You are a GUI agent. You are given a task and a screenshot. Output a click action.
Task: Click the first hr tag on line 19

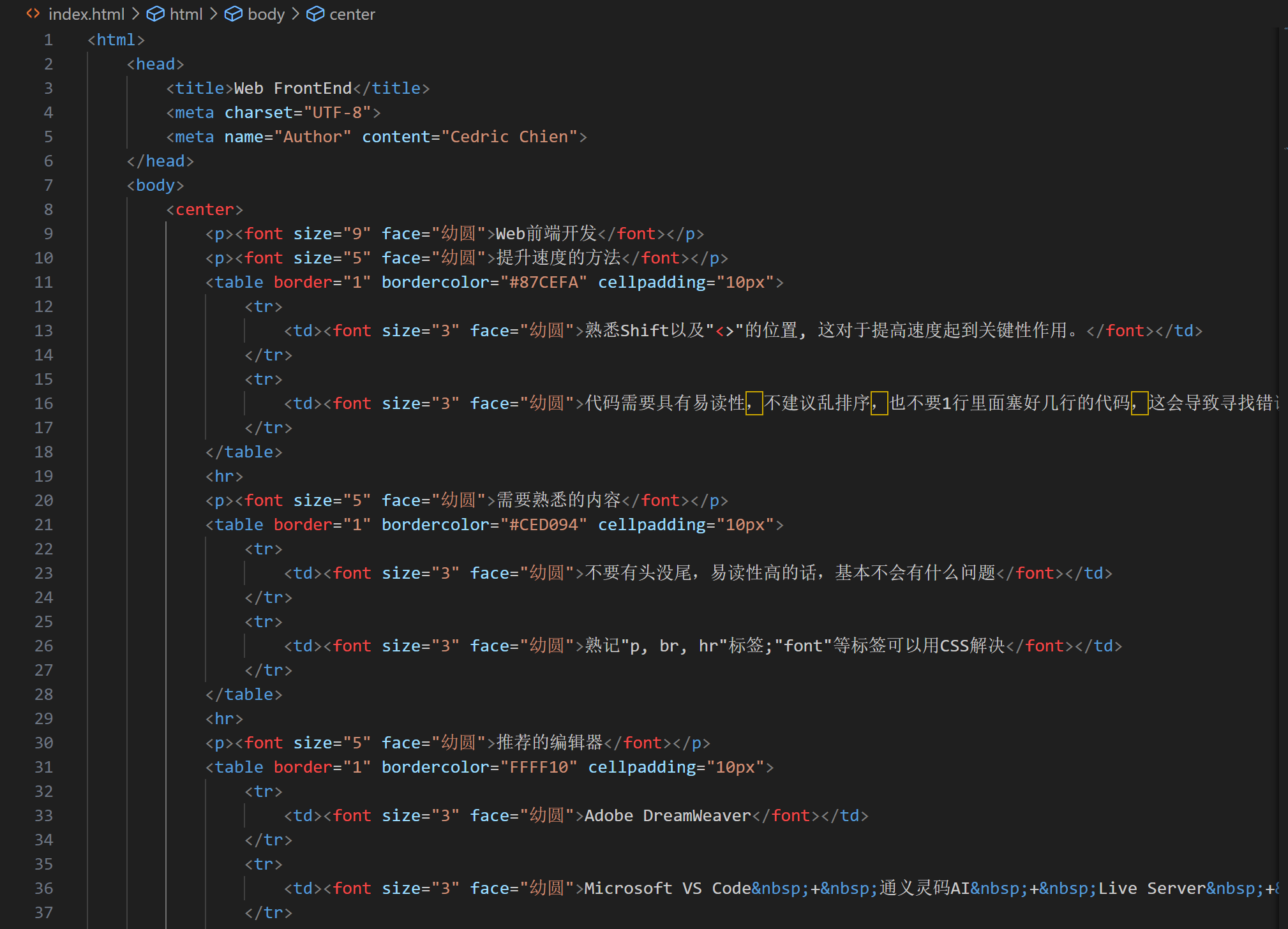point(224,476)
